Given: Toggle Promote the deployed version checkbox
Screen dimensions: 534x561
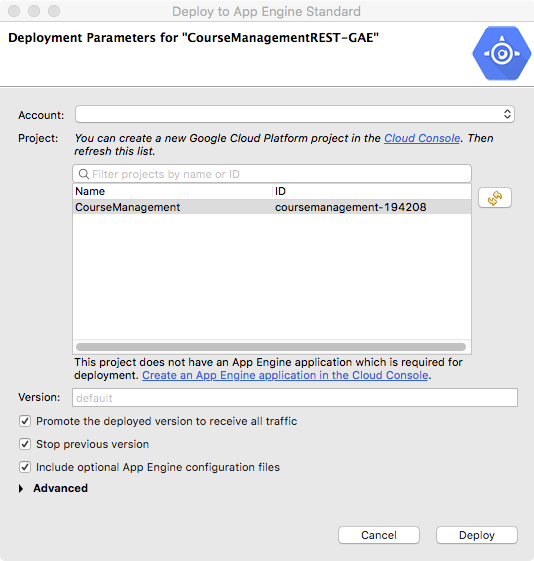Looking at the screenshot, I should pos(25,421).
